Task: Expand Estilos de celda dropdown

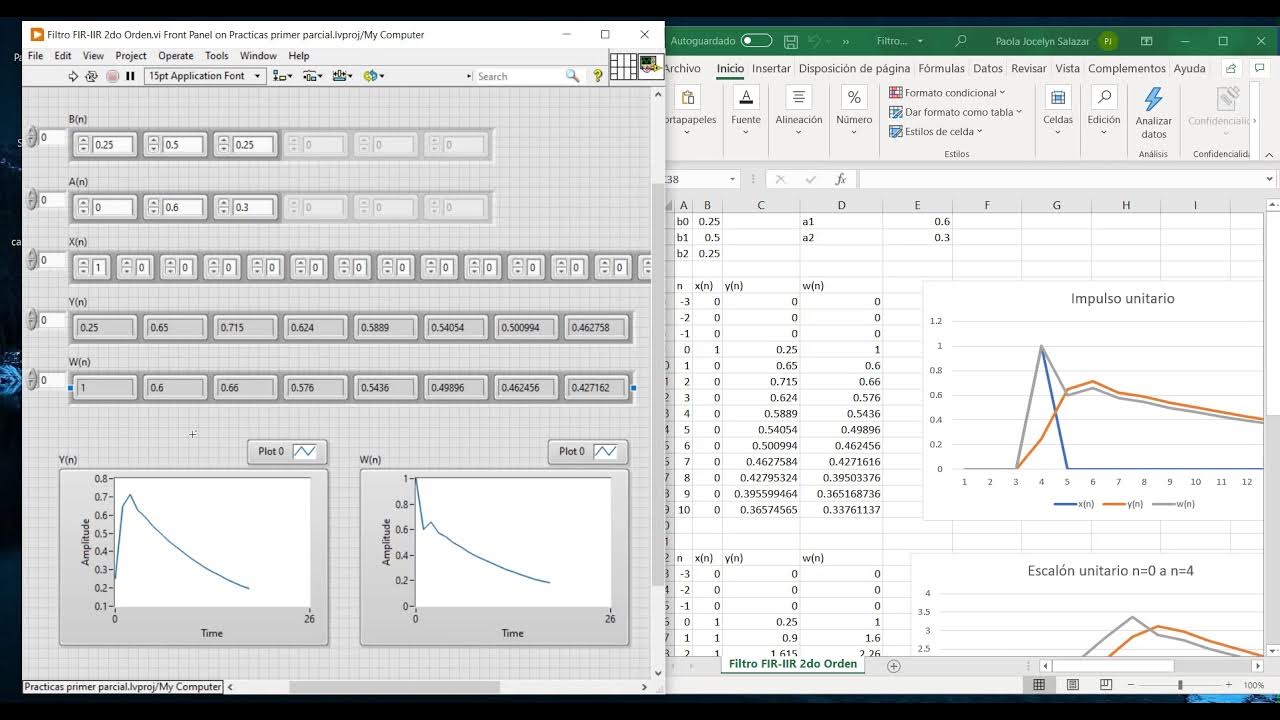Action: [936, 131]
